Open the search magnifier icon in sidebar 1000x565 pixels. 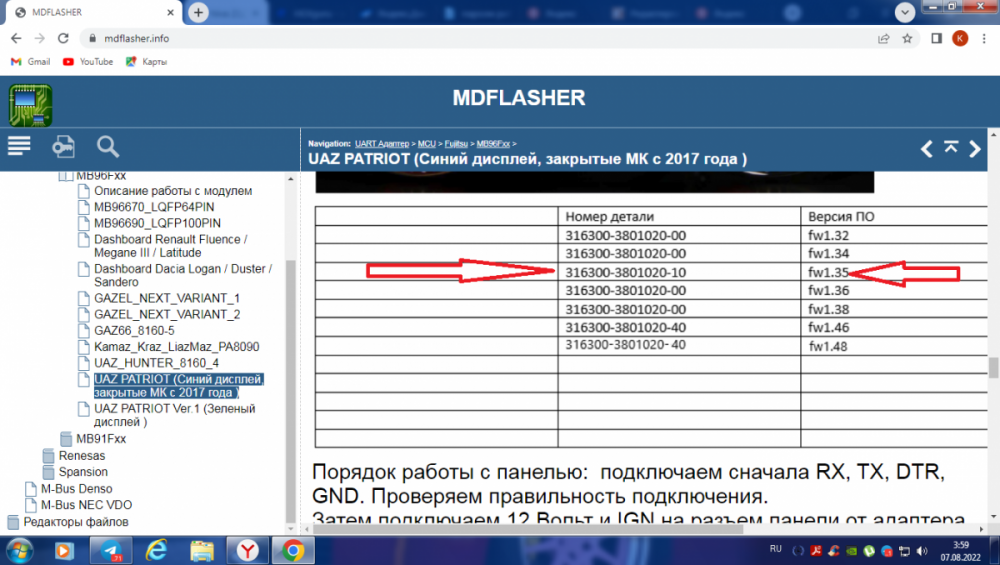pyautogui.click(x=108, y=147)
